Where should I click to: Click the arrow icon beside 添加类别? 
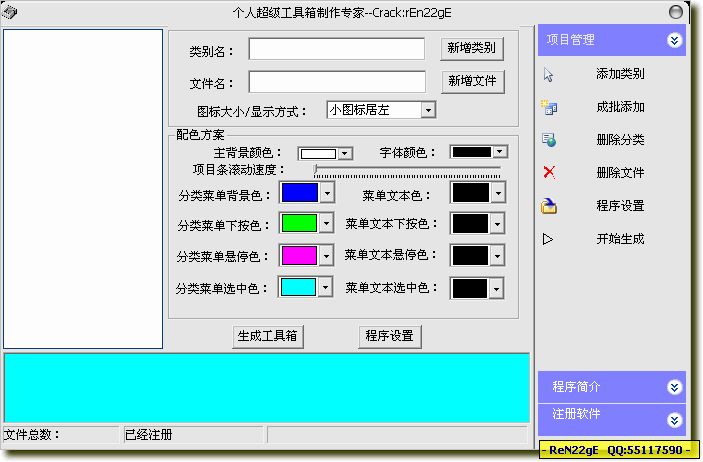(548, 74)
